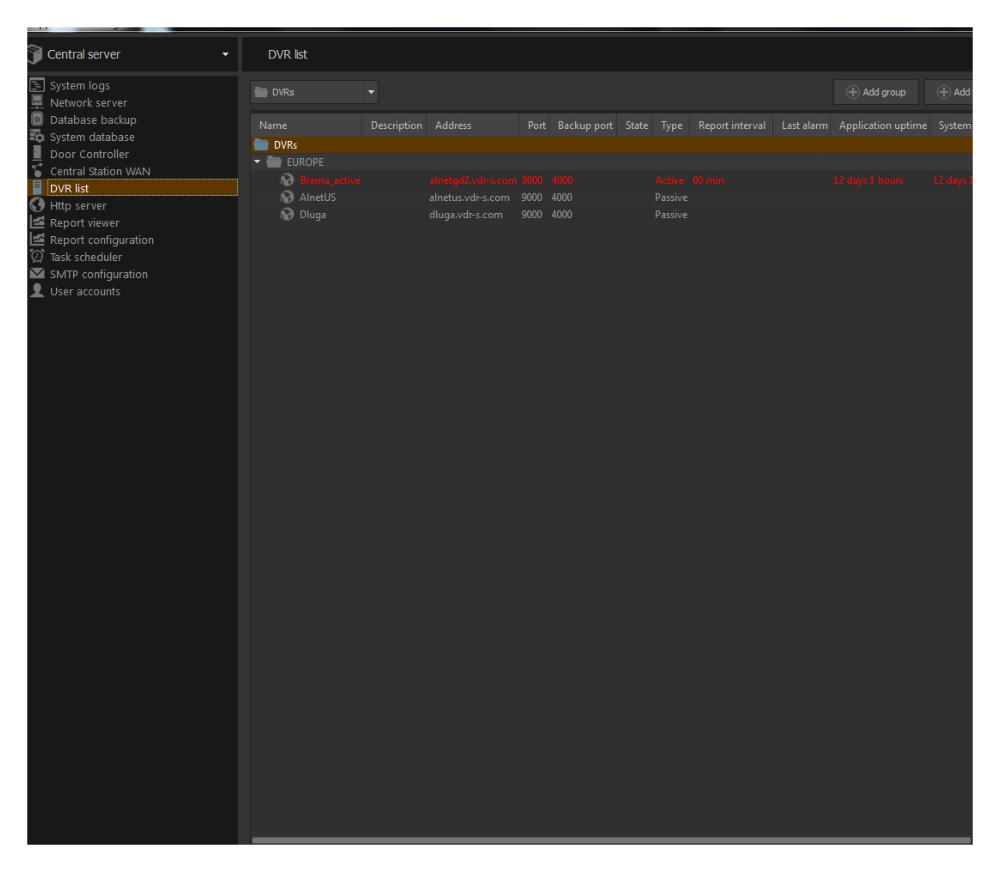Click the Task scheduler clock icon
Screen dimensions: 1000x872
point(37,256)
